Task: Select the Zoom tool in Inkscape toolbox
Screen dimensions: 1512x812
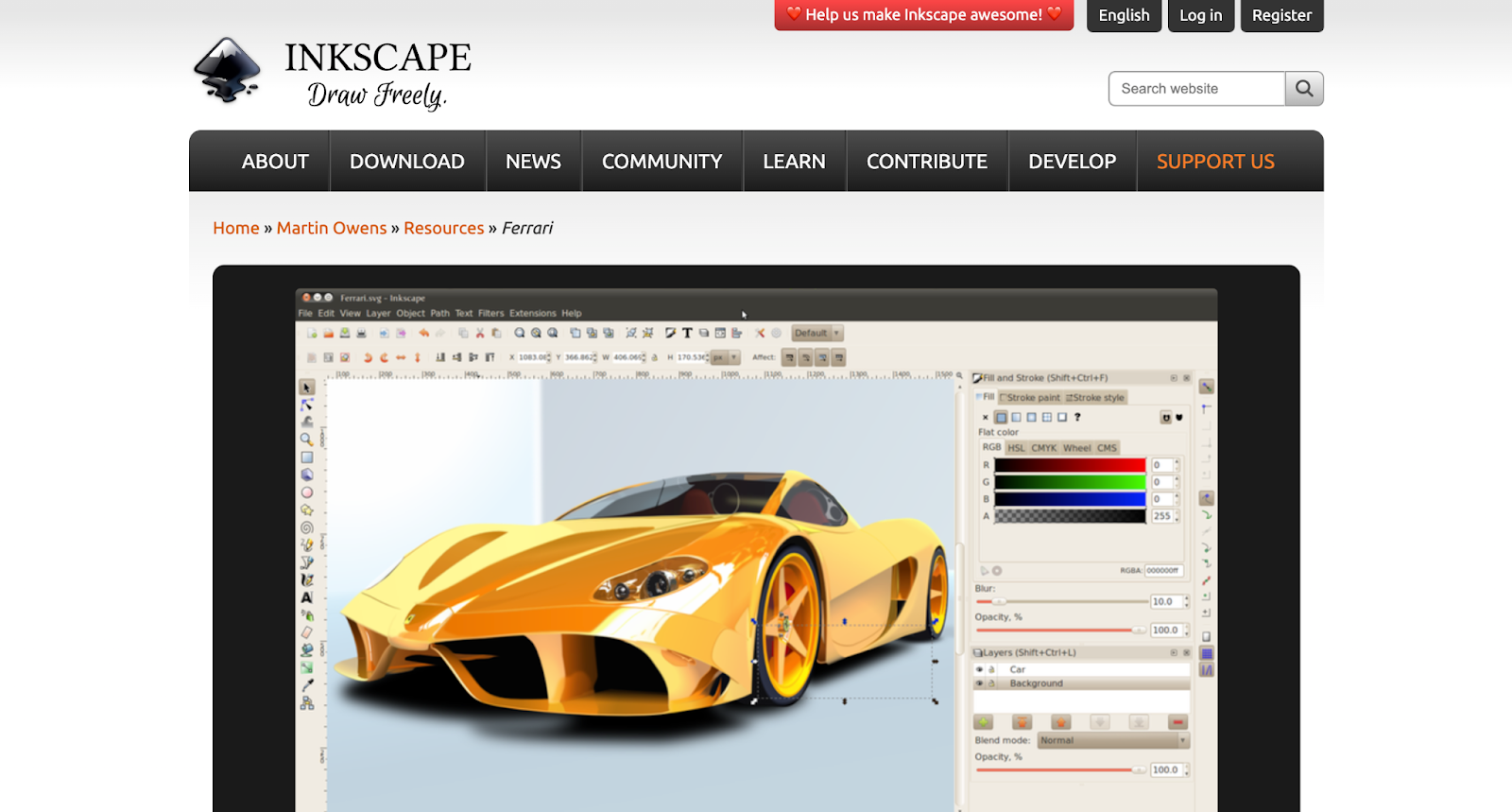Action: tap(307, 440)
